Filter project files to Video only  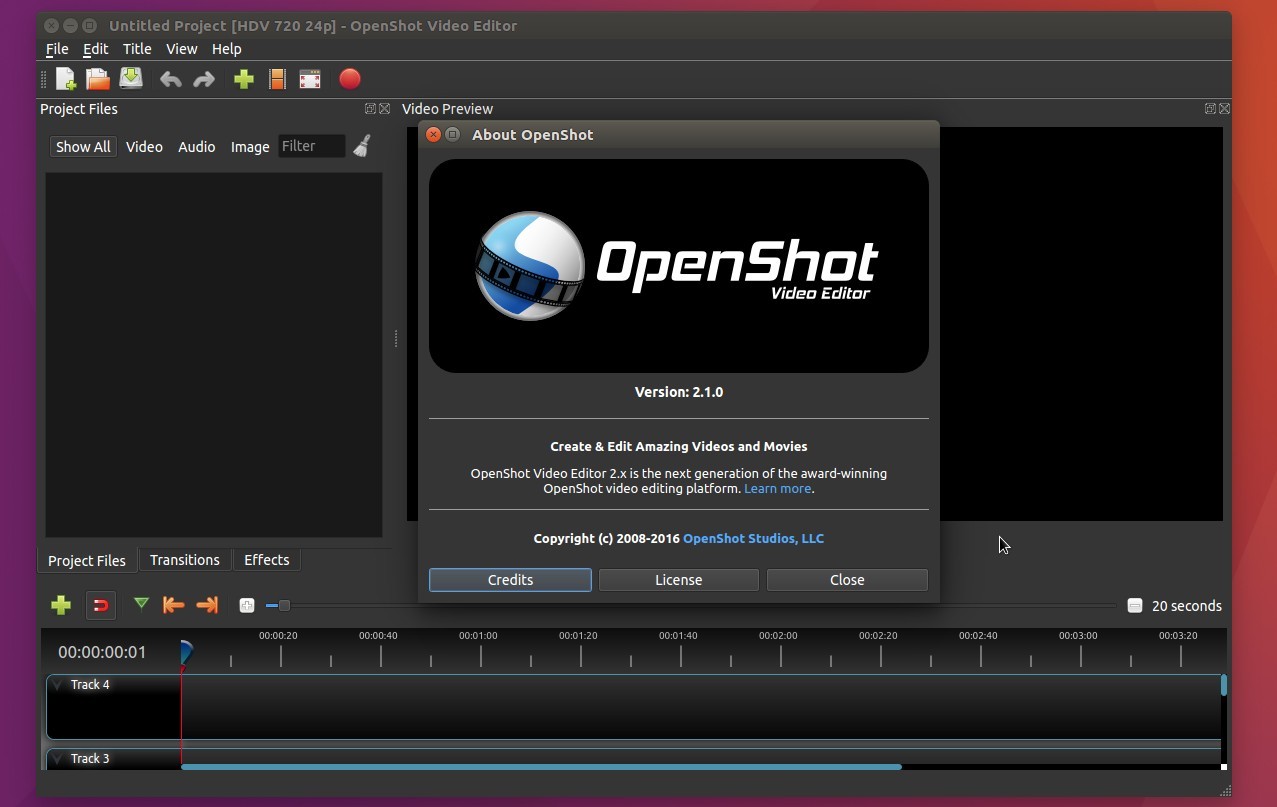coord(144,147)
